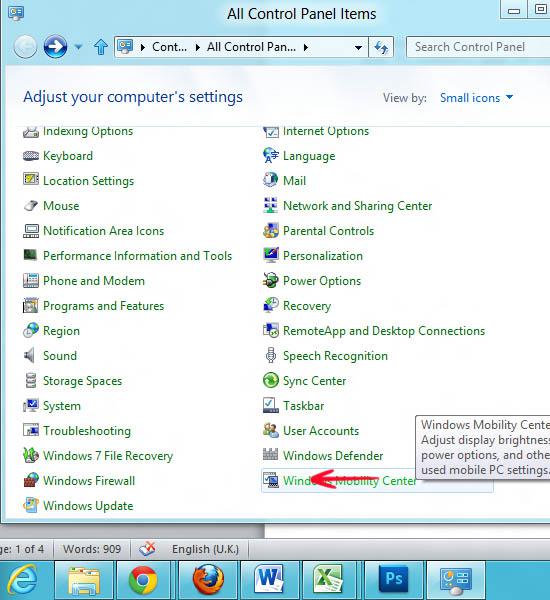This screenshot has height=600, width=550.
Task: Click the Troubleshooting icon
Action: tap(31, 430)
